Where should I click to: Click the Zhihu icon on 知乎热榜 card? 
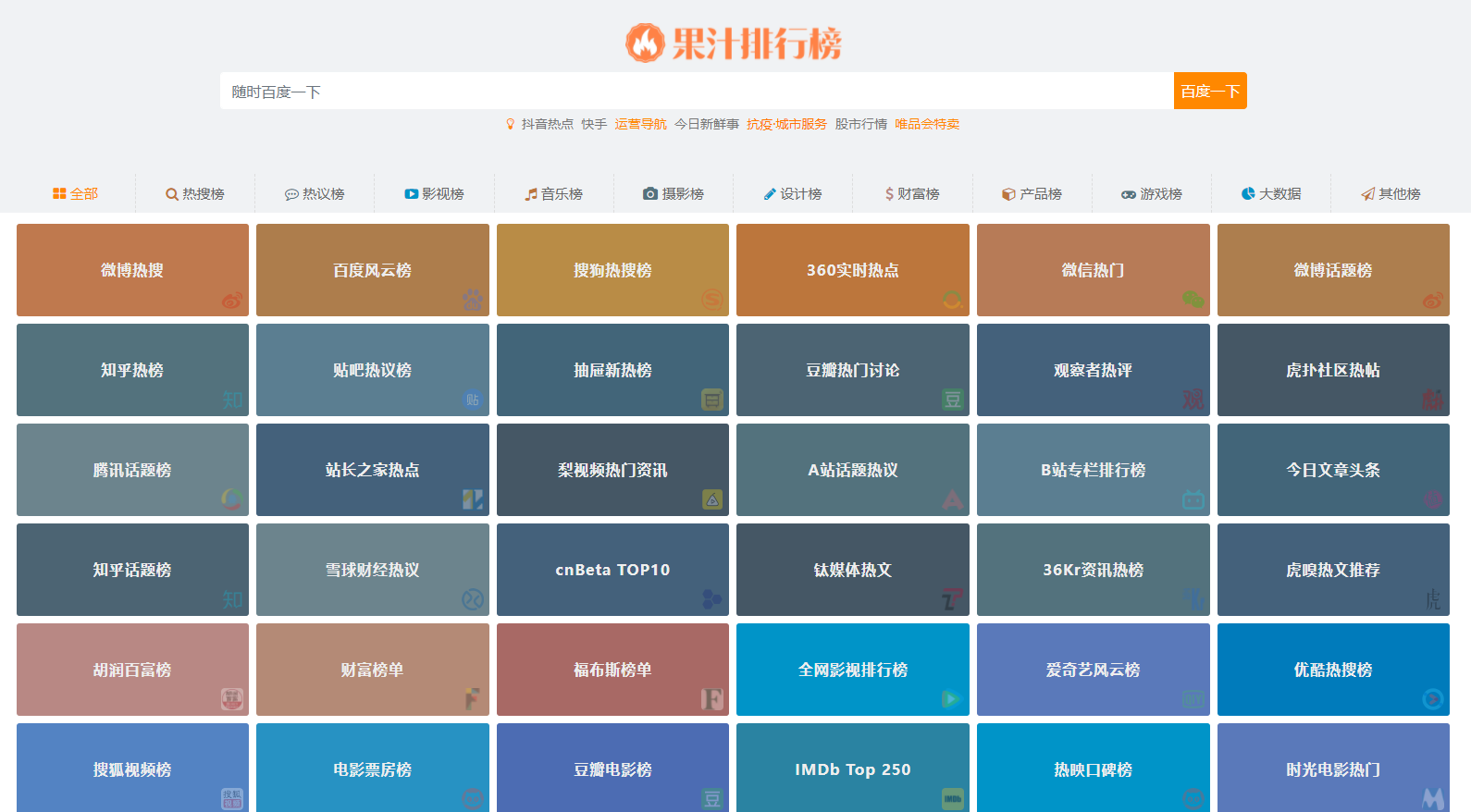click(232, 400)
